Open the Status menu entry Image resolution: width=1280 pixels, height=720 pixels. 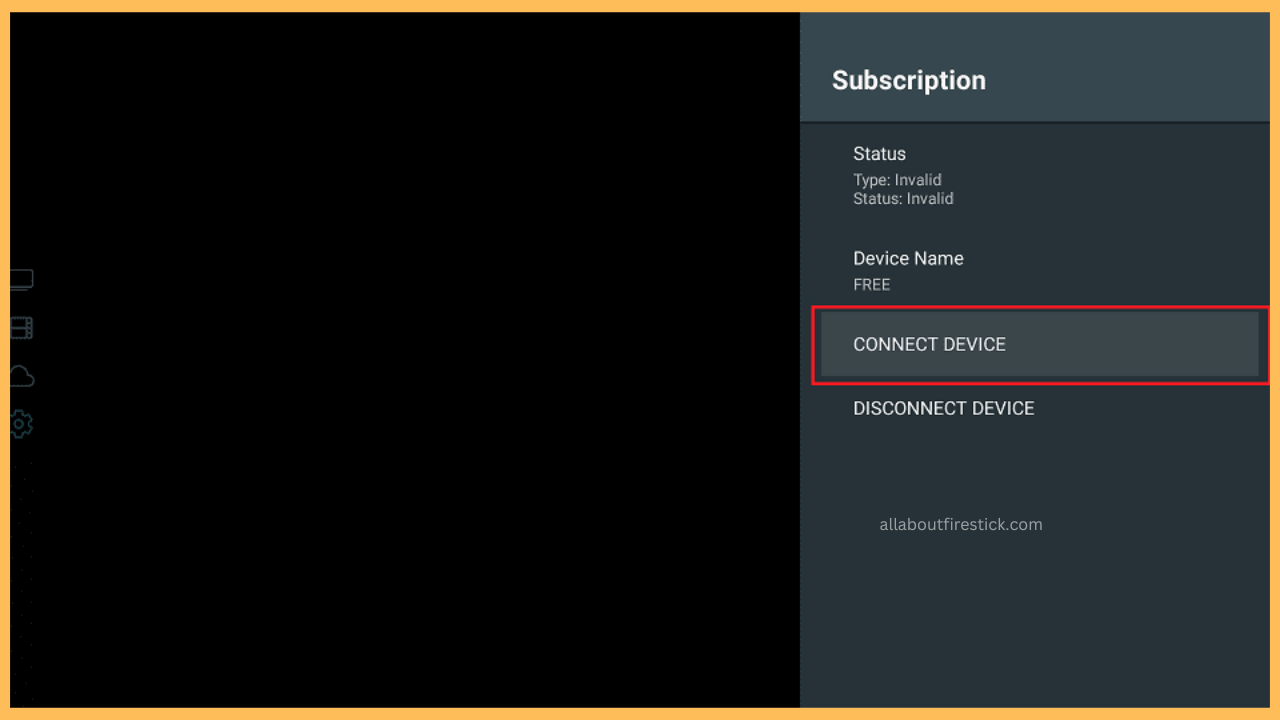879,154
